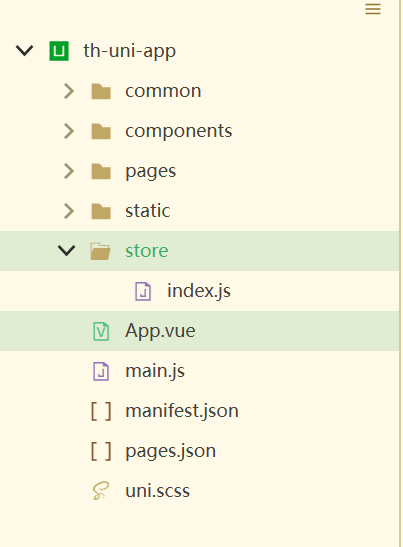This screenshot has height=547, width=403.
Task: Collapse the th-uni-app project root
Action: point(25,51)
